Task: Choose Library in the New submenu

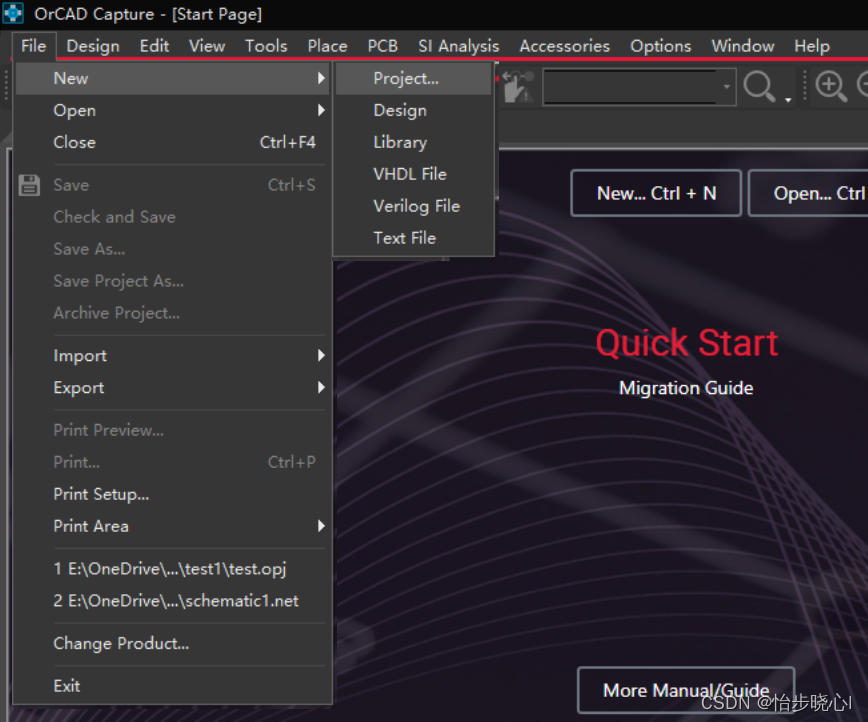Action: [x=400, y=142]
